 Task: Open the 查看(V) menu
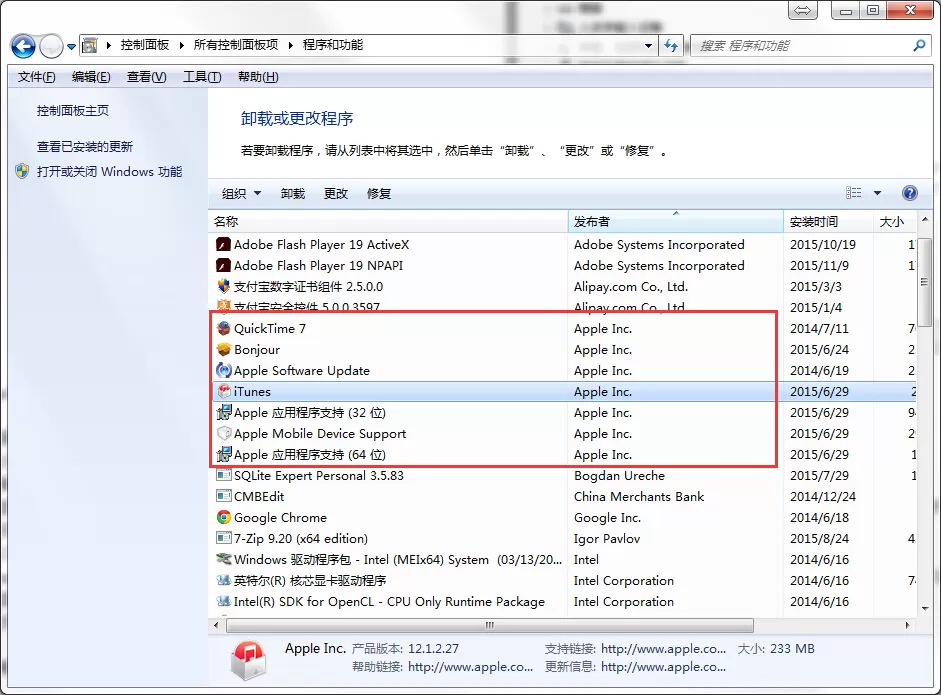[146, 77]
